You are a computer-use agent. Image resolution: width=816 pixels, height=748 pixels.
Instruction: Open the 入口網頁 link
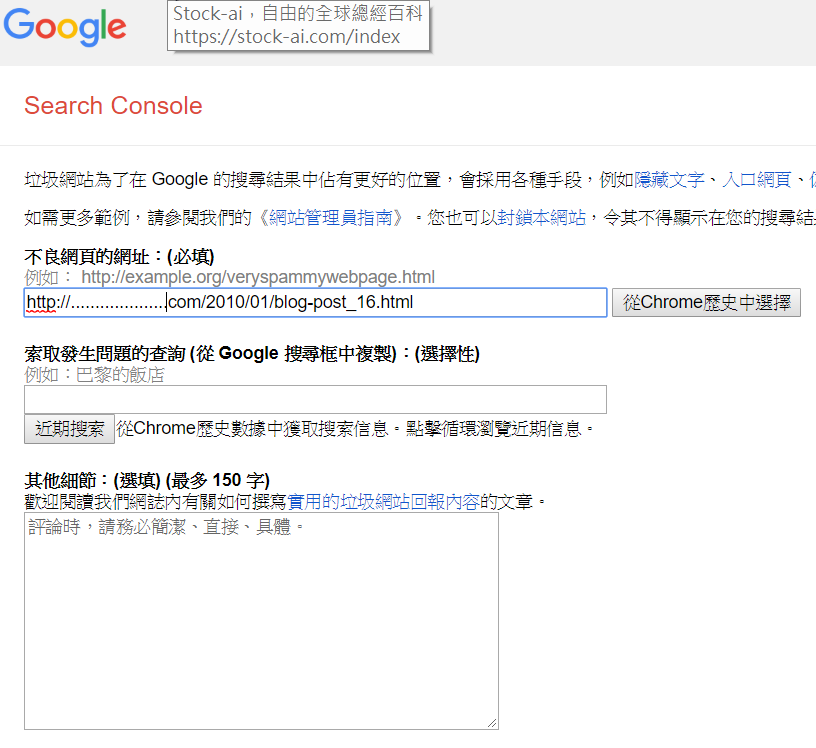(x=756, y=180)
